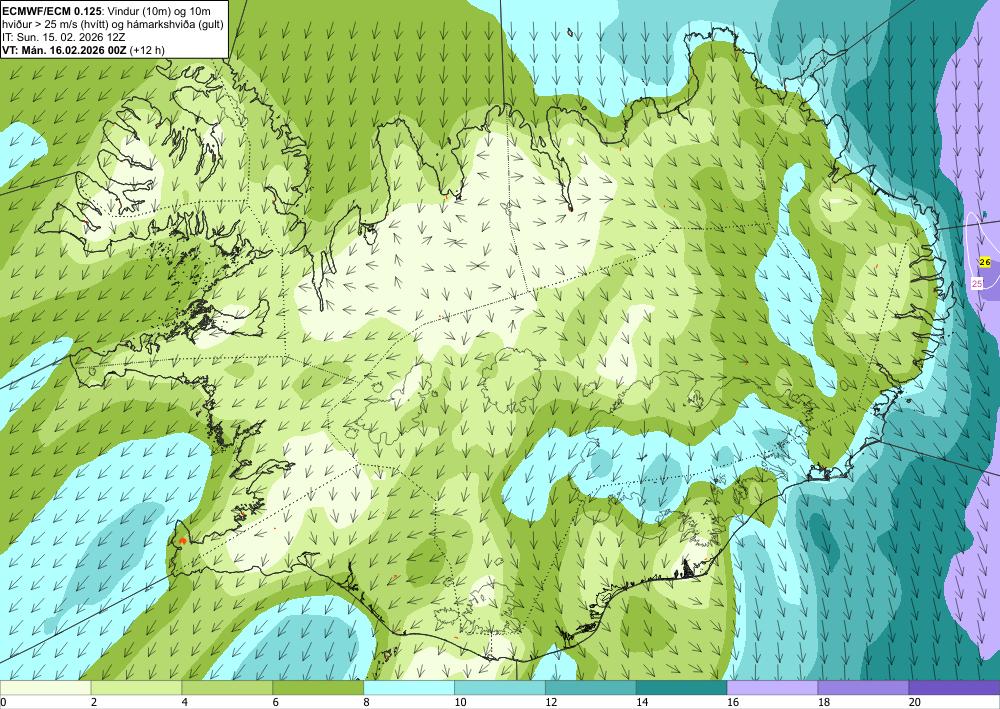1000x709 pixels.
Task: Click the initial time 'IT: Sun. 15. 02. 2026 12Z'
Action: click(64, 37)
